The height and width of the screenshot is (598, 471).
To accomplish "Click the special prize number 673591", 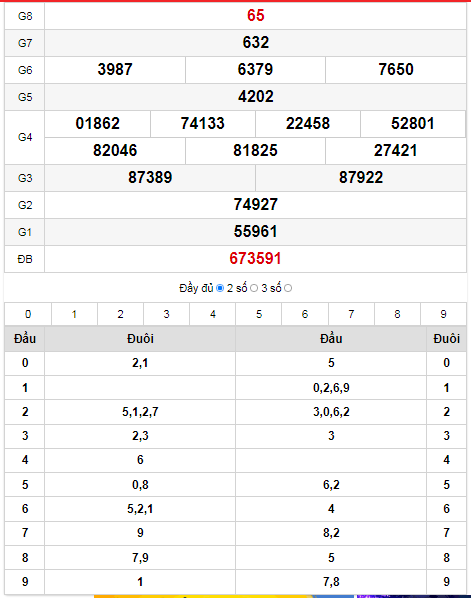I will pos(255,259).
